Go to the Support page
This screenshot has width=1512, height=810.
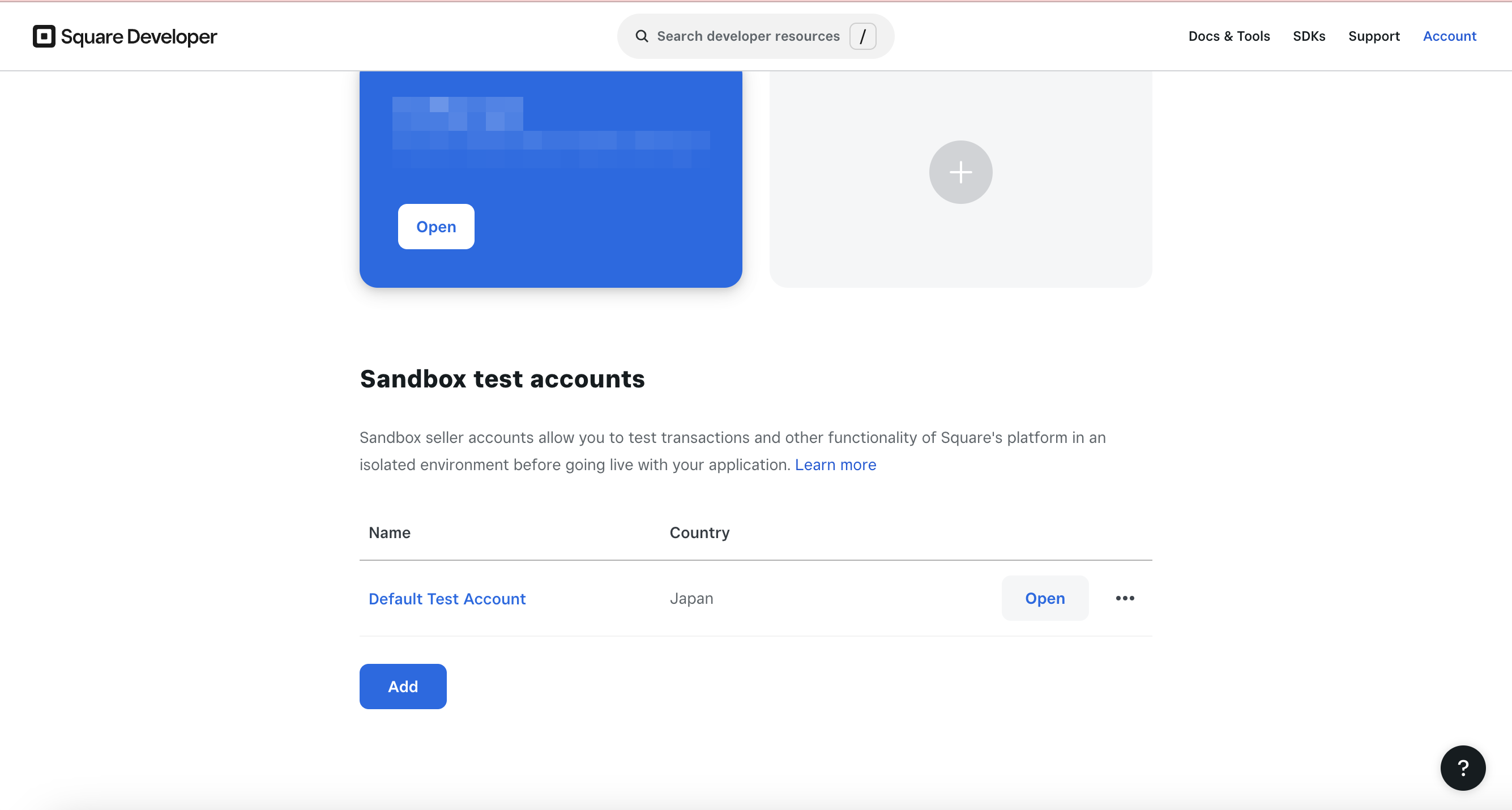tap(1373, 36)
